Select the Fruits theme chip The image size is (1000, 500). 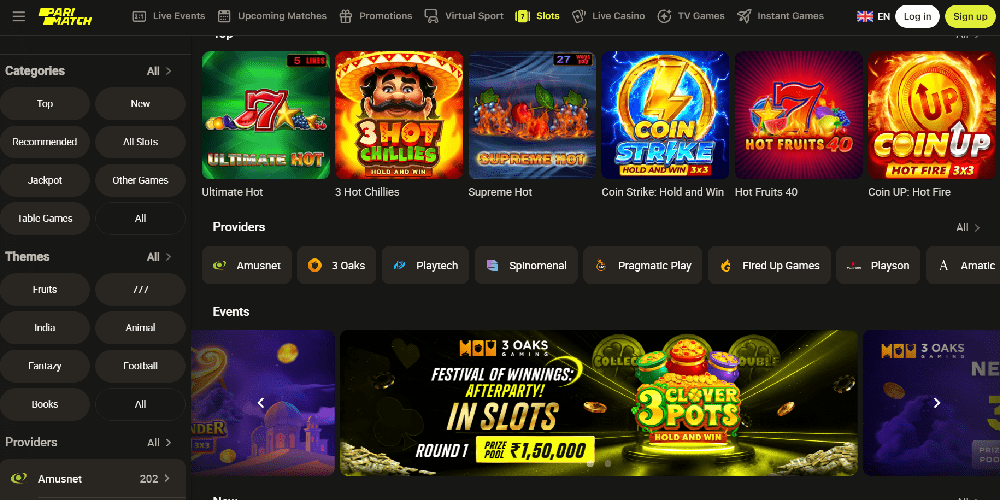(x=45, y=290)
